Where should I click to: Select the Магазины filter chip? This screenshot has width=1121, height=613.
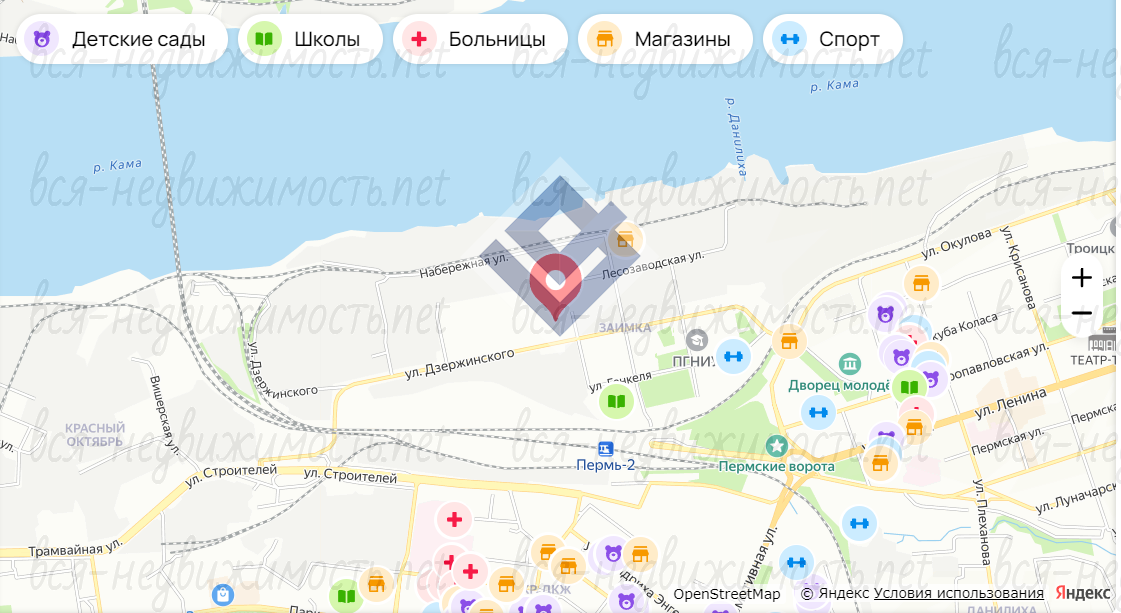pyautogui.click(x=666, y=39)
